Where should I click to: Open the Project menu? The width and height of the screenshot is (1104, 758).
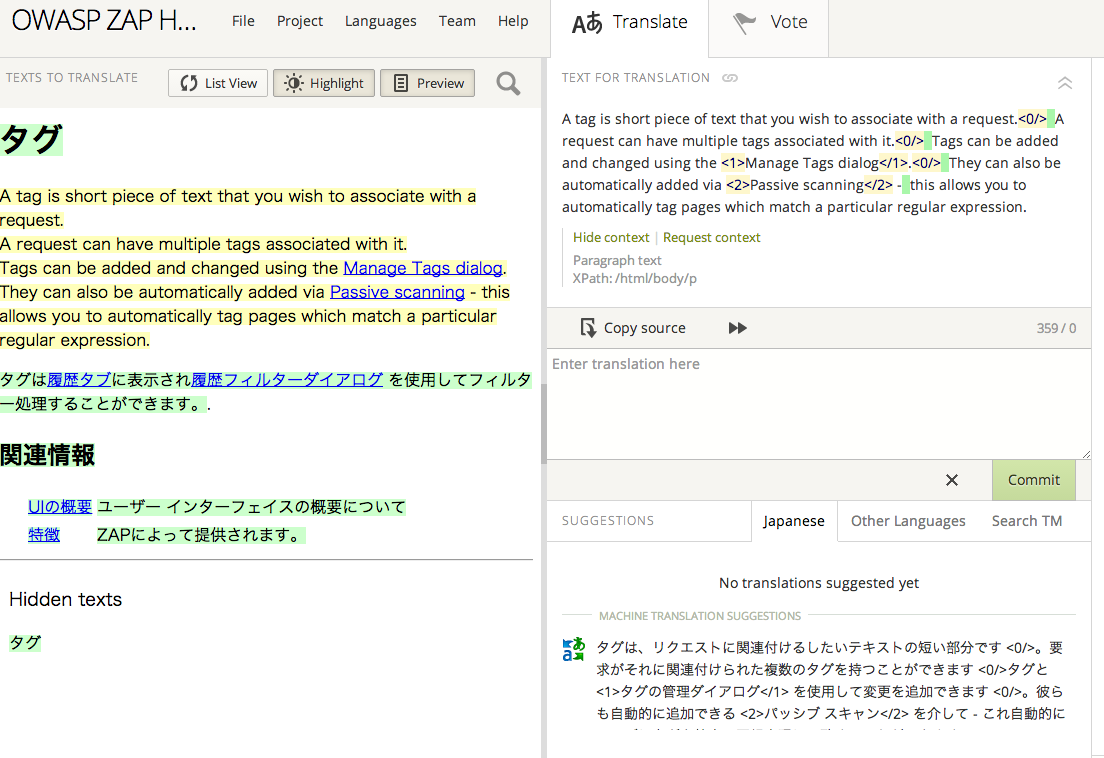pos(300,21)
